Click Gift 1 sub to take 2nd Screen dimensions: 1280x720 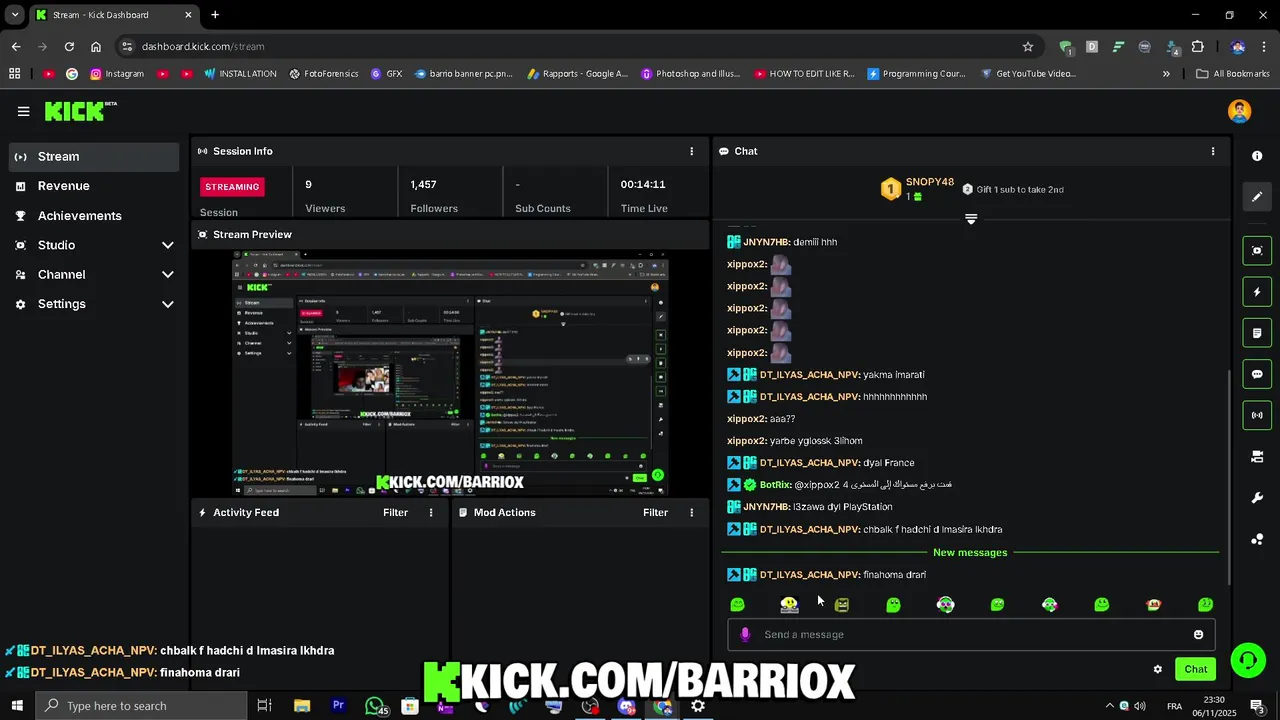1012,189
